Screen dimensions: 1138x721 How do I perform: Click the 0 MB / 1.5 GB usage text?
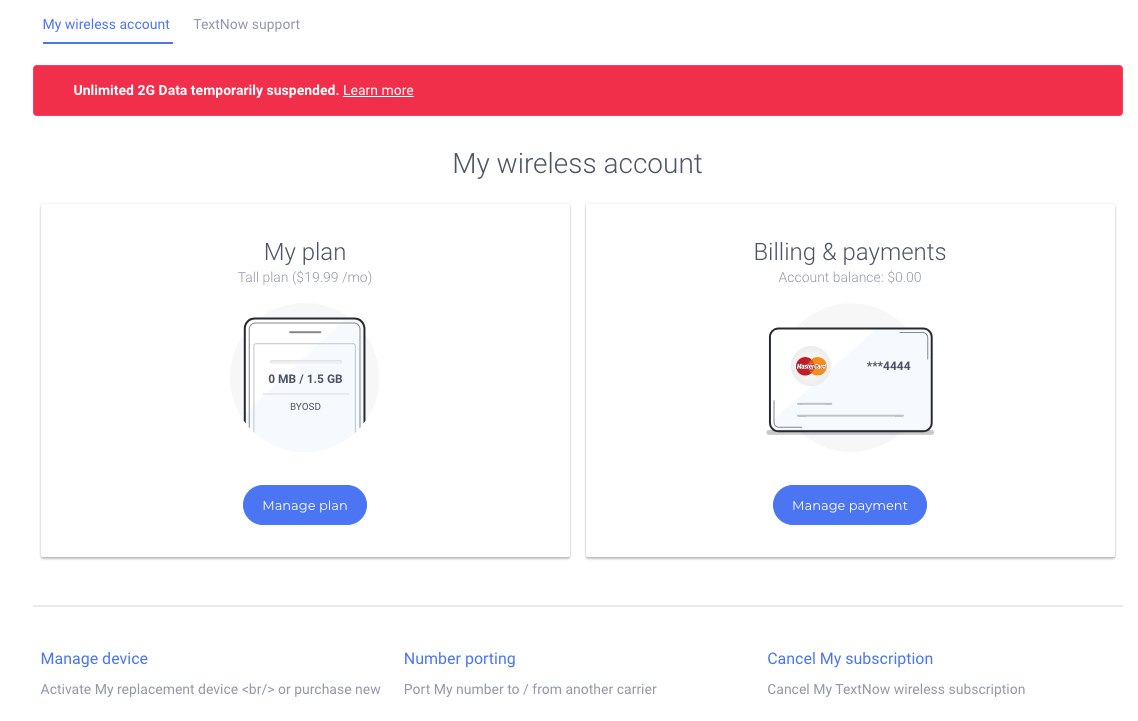click(305, 379)
